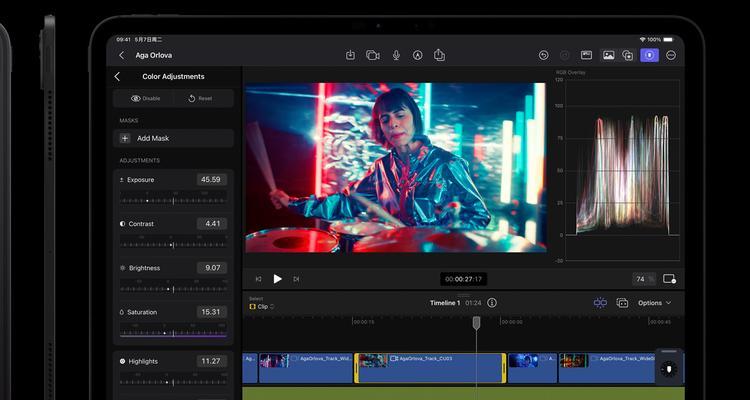Select the AgaOrlova_Track_Wide clip at right
Screen dimensions: 750x400
(607, 368)
